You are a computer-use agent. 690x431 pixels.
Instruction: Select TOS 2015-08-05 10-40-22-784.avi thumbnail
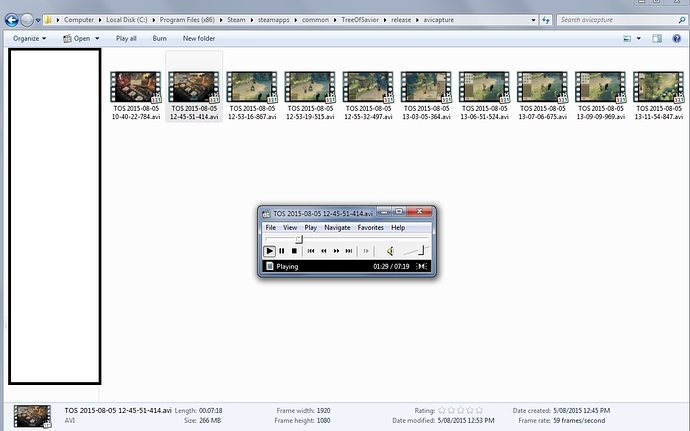pos(135,89)
